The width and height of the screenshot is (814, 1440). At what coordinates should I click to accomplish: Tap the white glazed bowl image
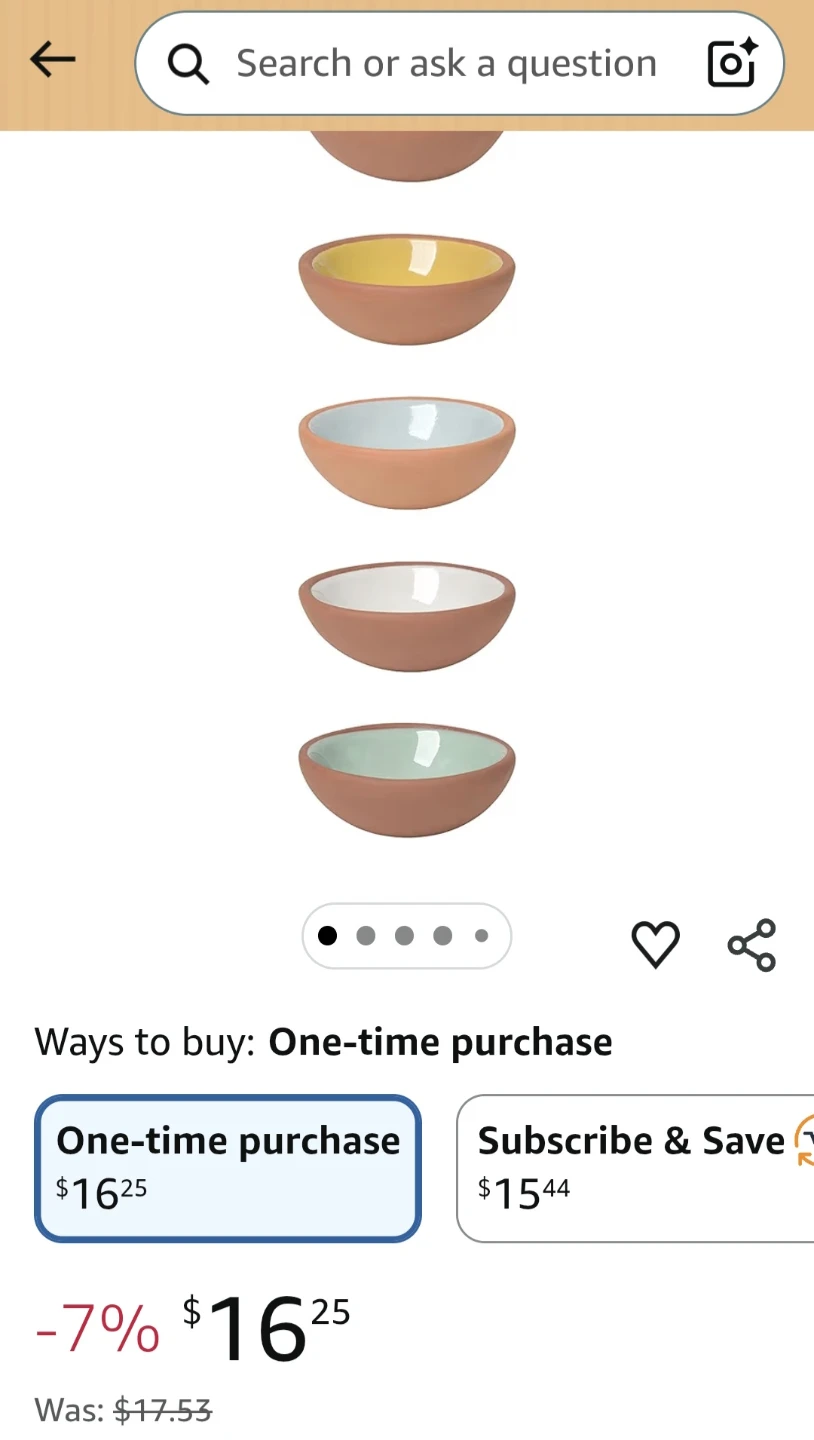tap(407, 616)
